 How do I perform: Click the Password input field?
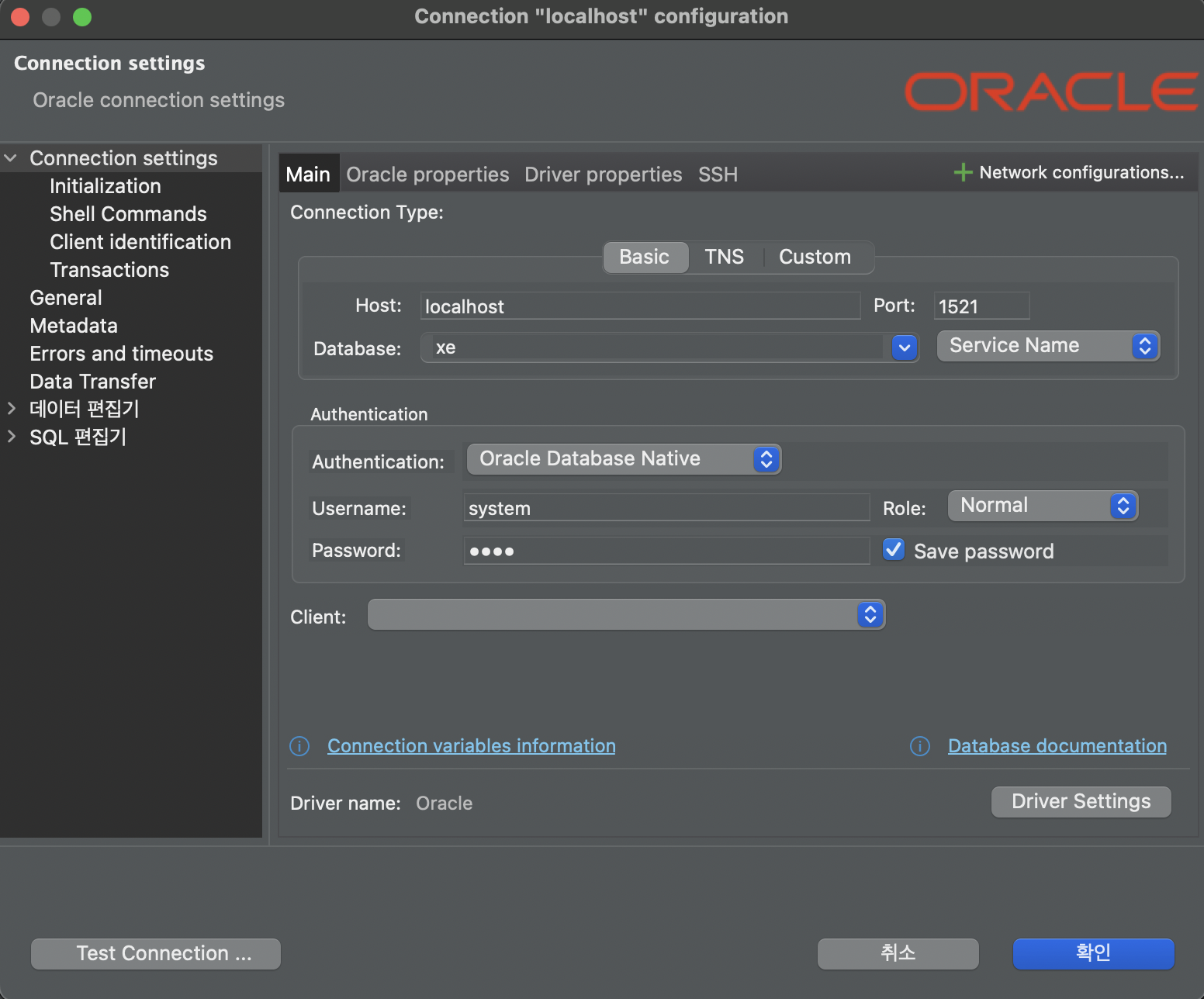666,551
